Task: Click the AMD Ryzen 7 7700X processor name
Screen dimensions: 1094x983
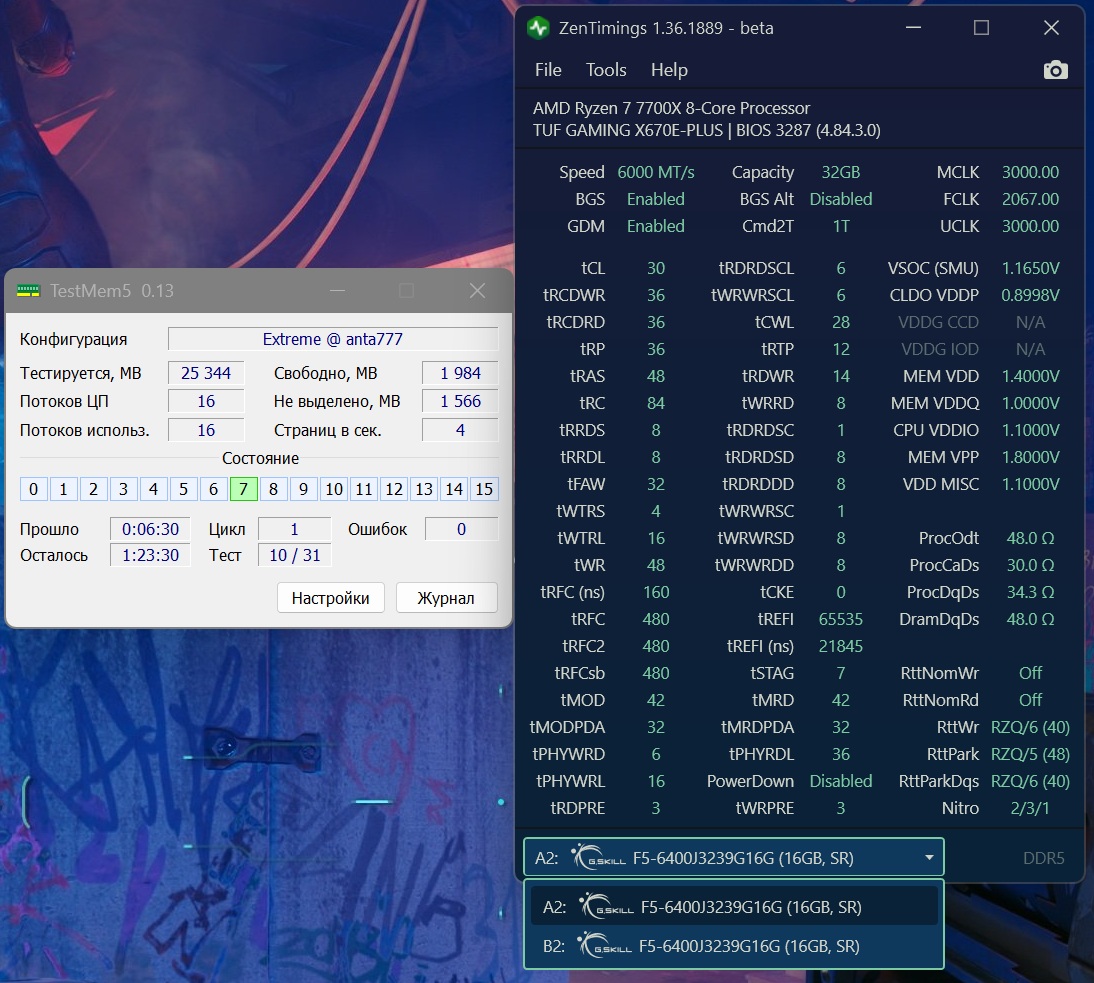Action: pyautogui.click(x=671, y=108)
